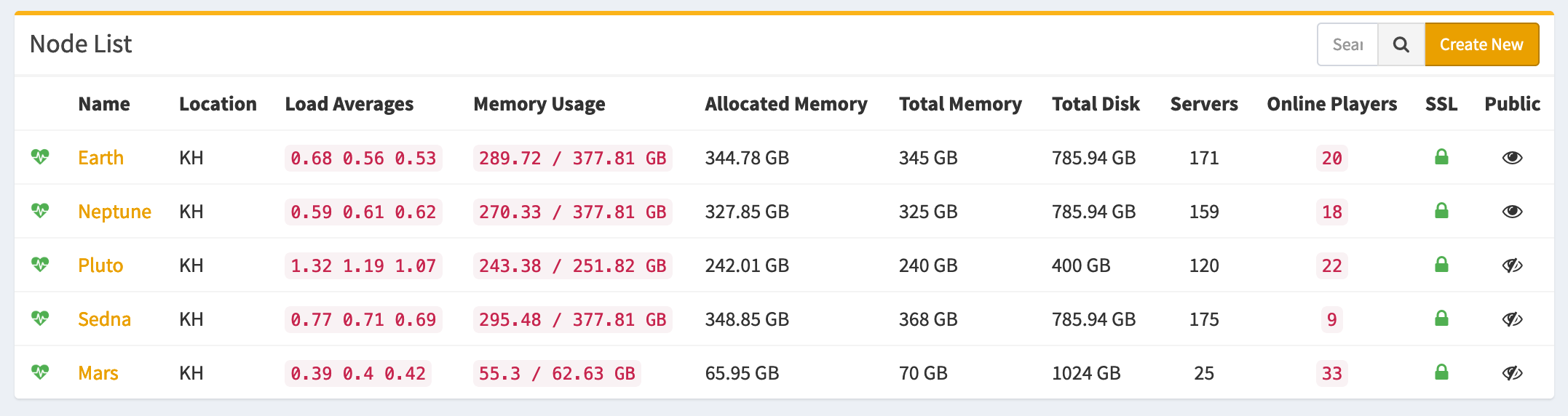This screenshot has width=1568, height=416.
Task: Click the SSL lock icon for Earth
Action: (x=1441, y=157)
